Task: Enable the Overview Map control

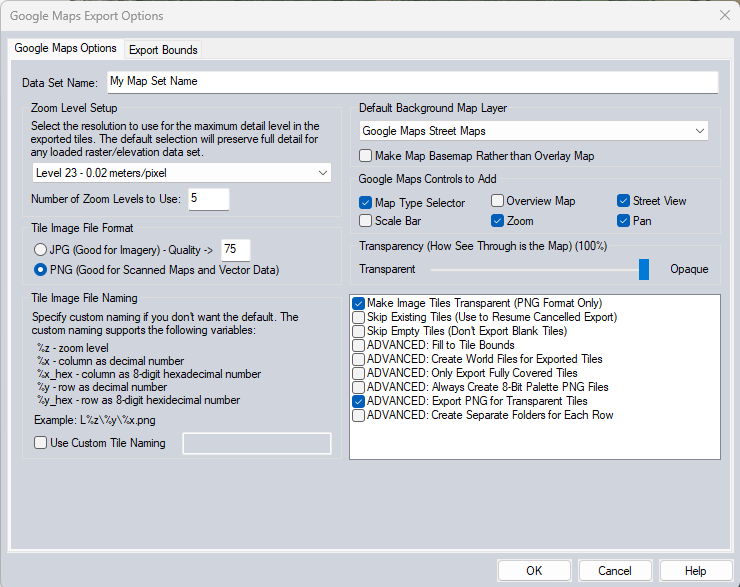Action: point(498,201)
